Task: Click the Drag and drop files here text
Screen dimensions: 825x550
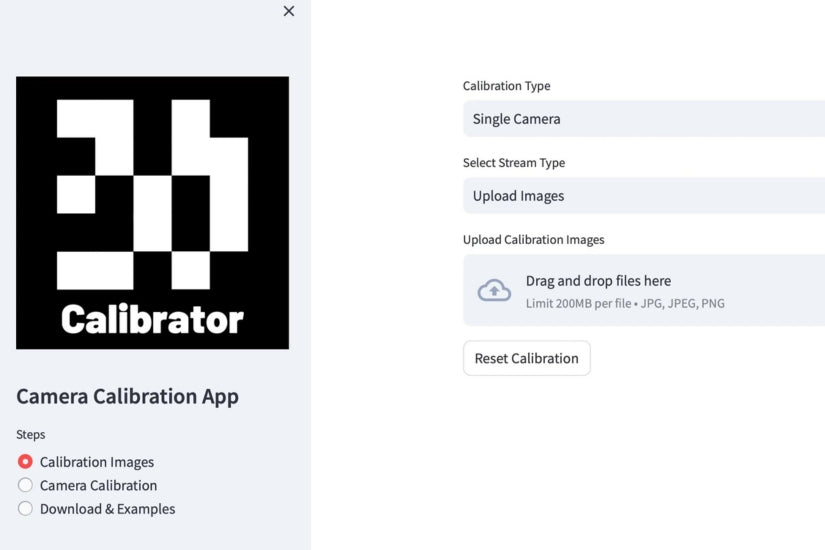Action: [598, 281]
